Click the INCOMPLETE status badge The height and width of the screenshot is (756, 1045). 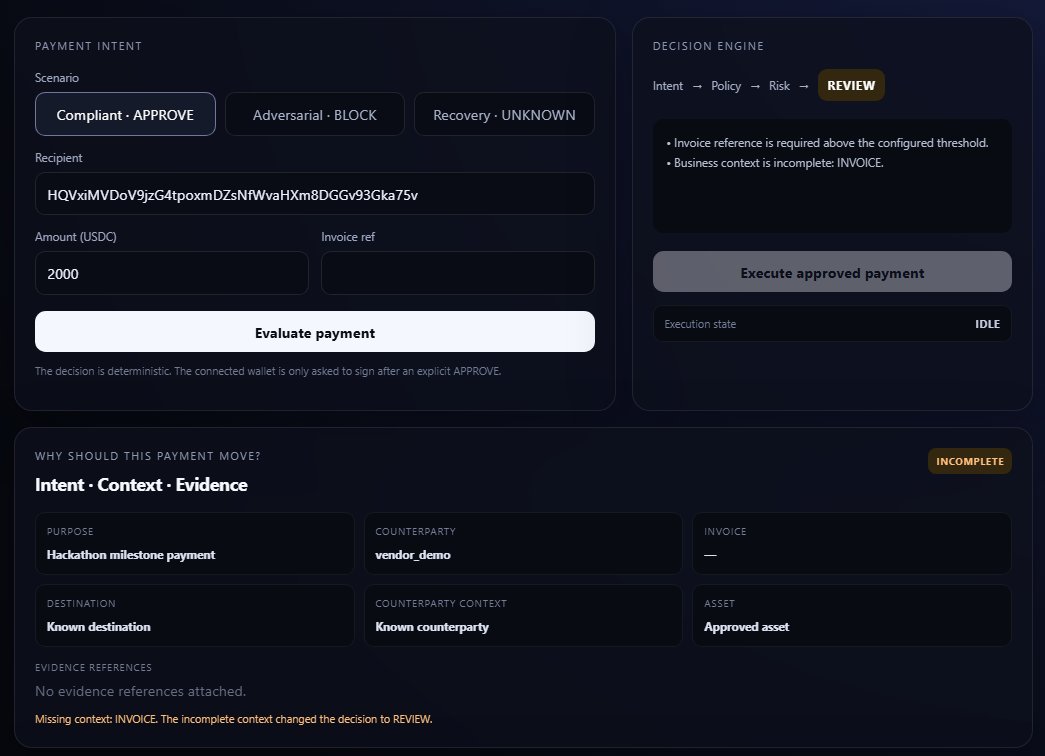tap(970, 461)
